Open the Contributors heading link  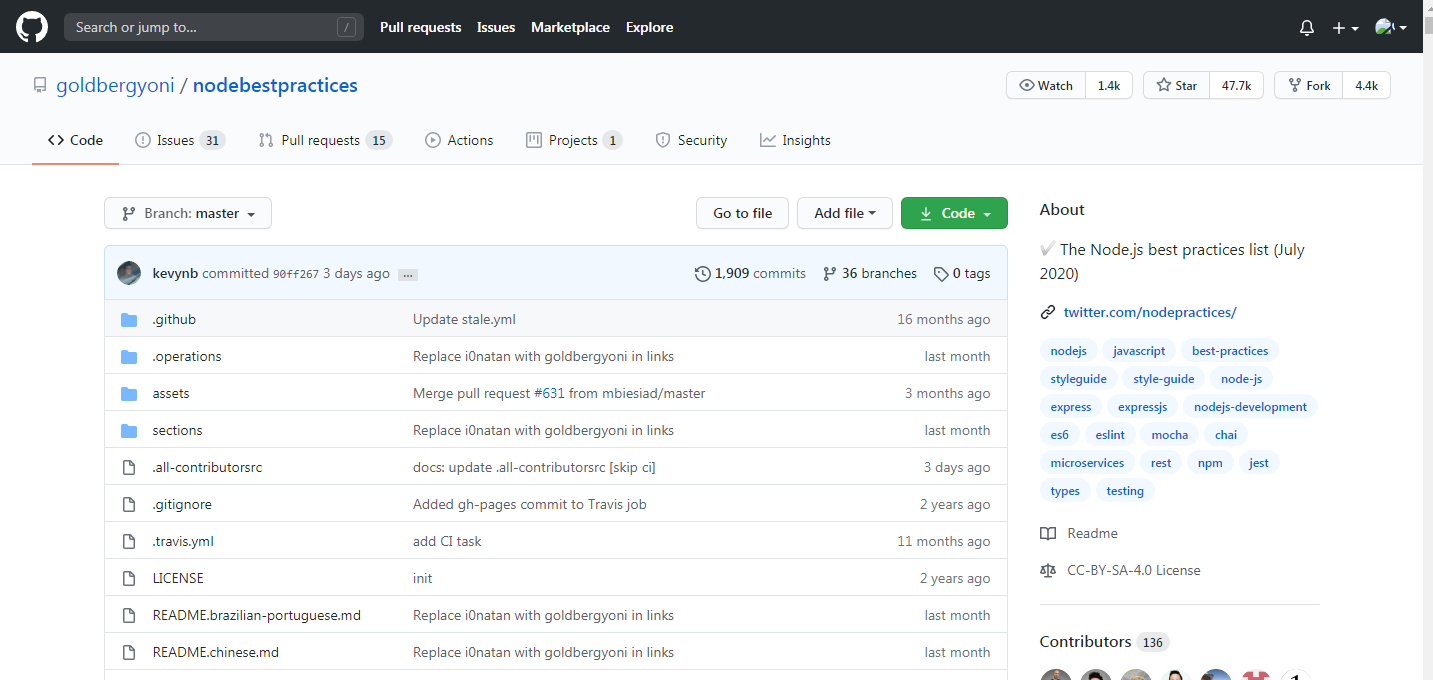click(x=1104, y=642)
